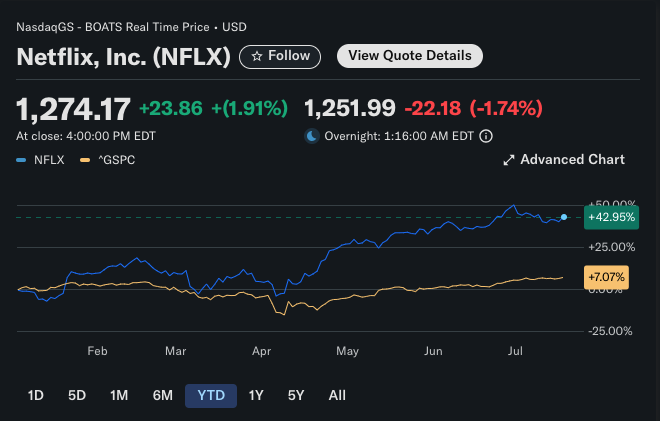Click the overnight moon icon
660x421 pixels.
[x=312, y=136]
